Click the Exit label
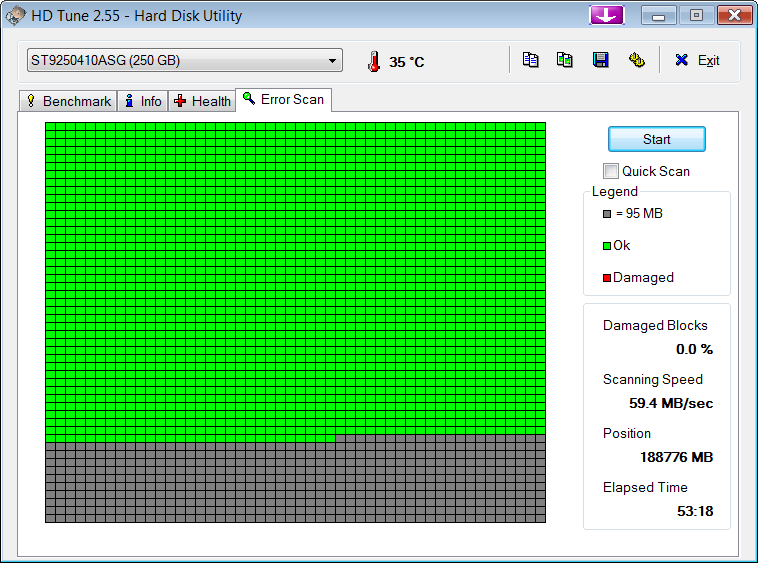Screen dimensions: 758x563 (709, 60)
